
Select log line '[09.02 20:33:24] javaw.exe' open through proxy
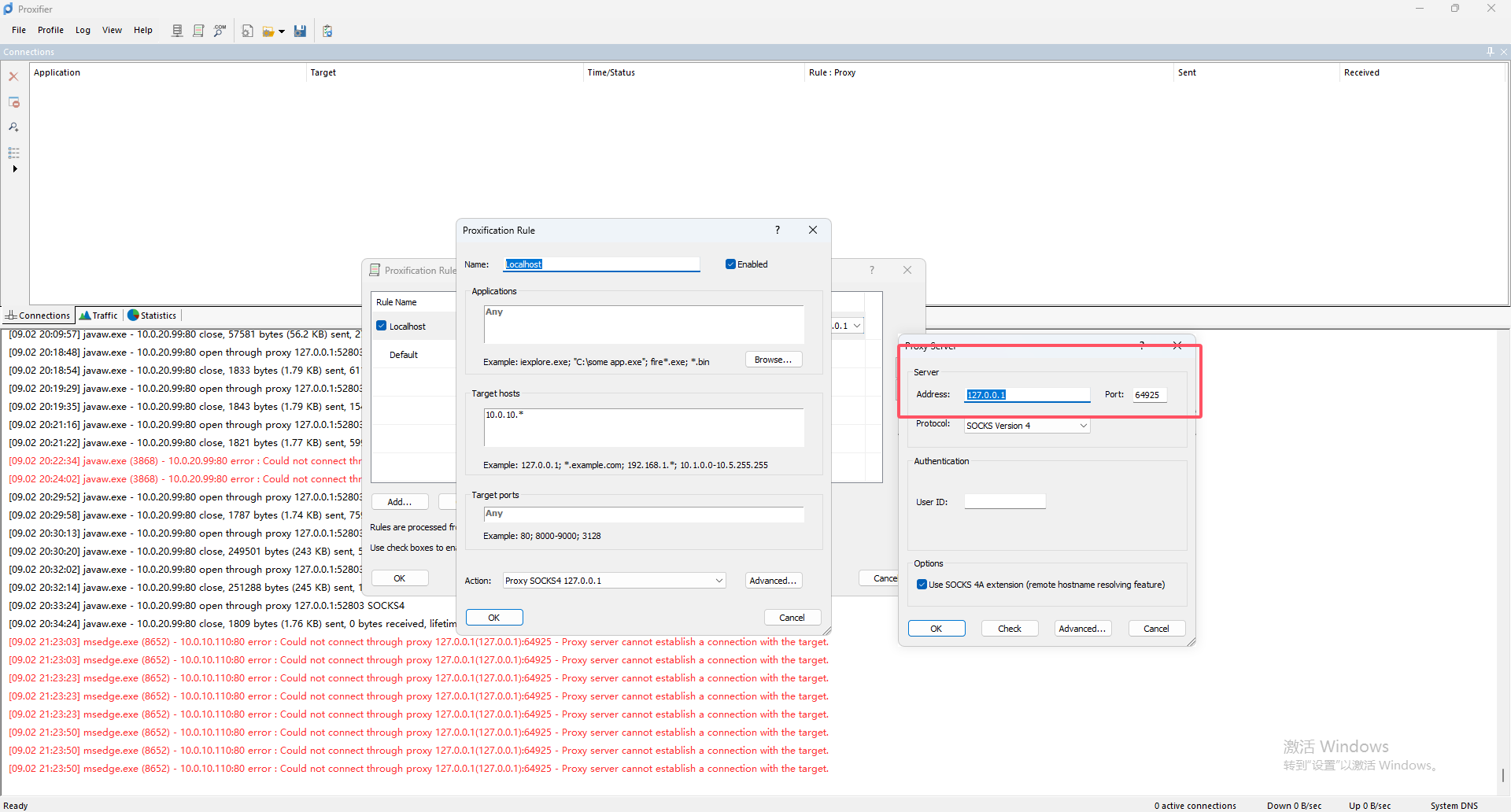(x=207, y=606)
